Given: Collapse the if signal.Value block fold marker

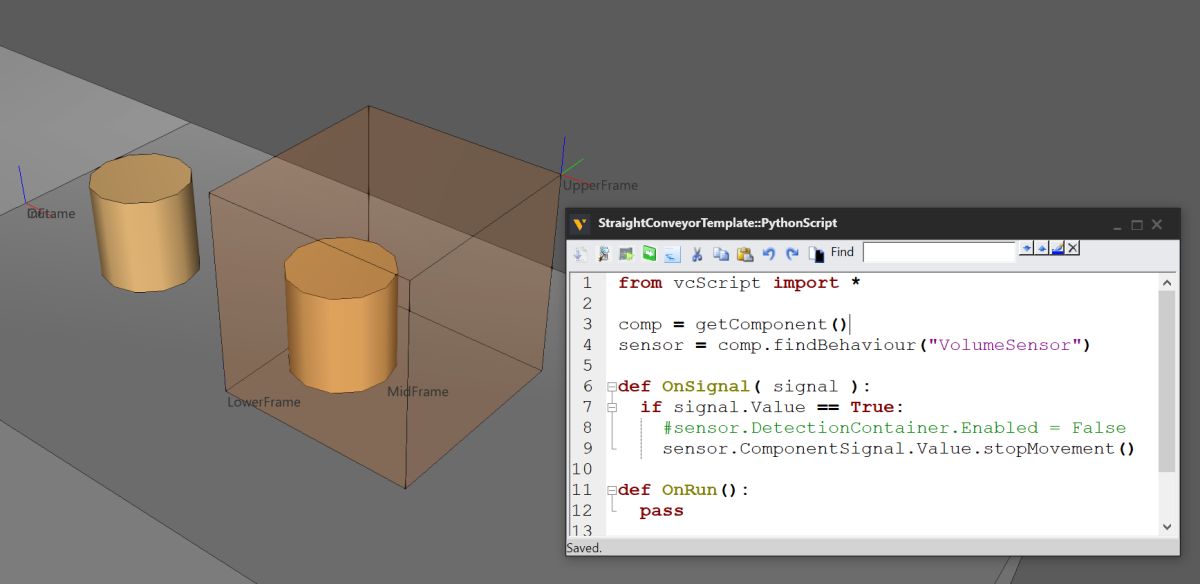Looking at the screenshot, I should (612, 407).
